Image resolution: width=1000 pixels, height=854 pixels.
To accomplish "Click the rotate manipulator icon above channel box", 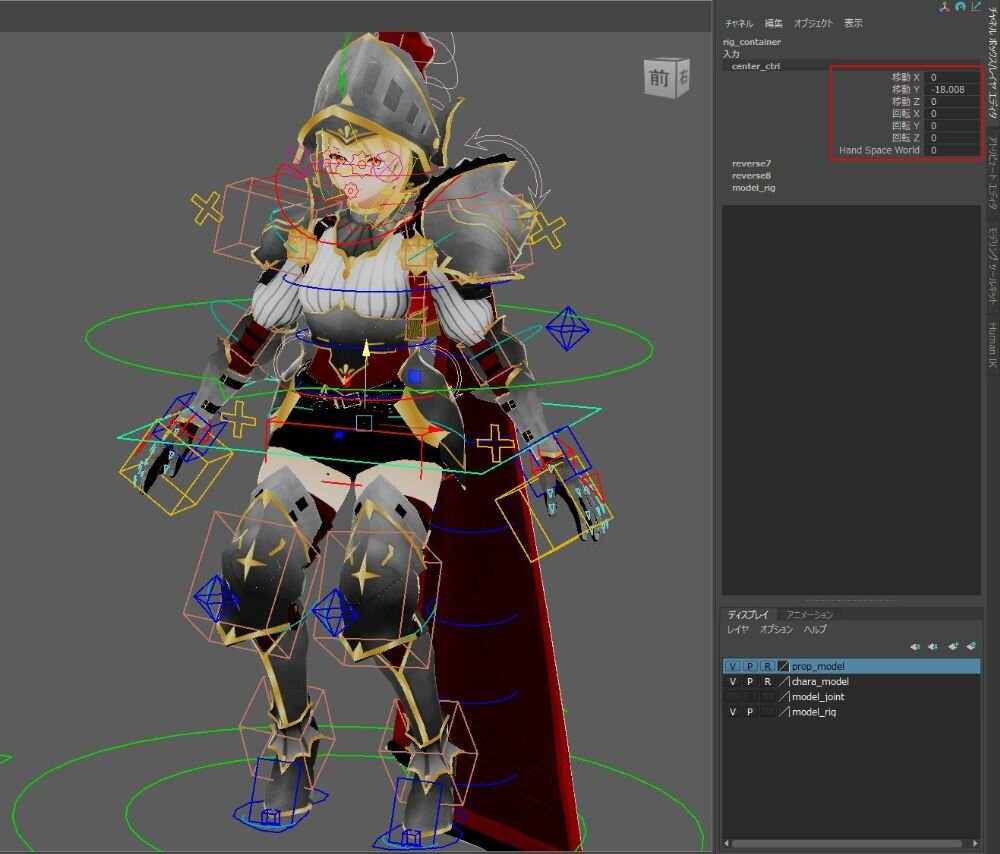I will [960, 6].
